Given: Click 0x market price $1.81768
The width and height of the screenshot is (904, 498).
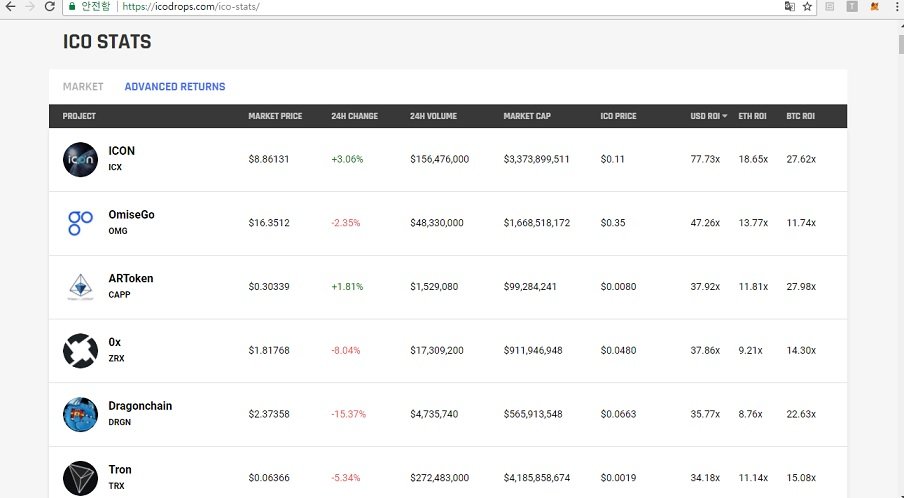Looking at the screenshot, I should [x=269, y=350].
